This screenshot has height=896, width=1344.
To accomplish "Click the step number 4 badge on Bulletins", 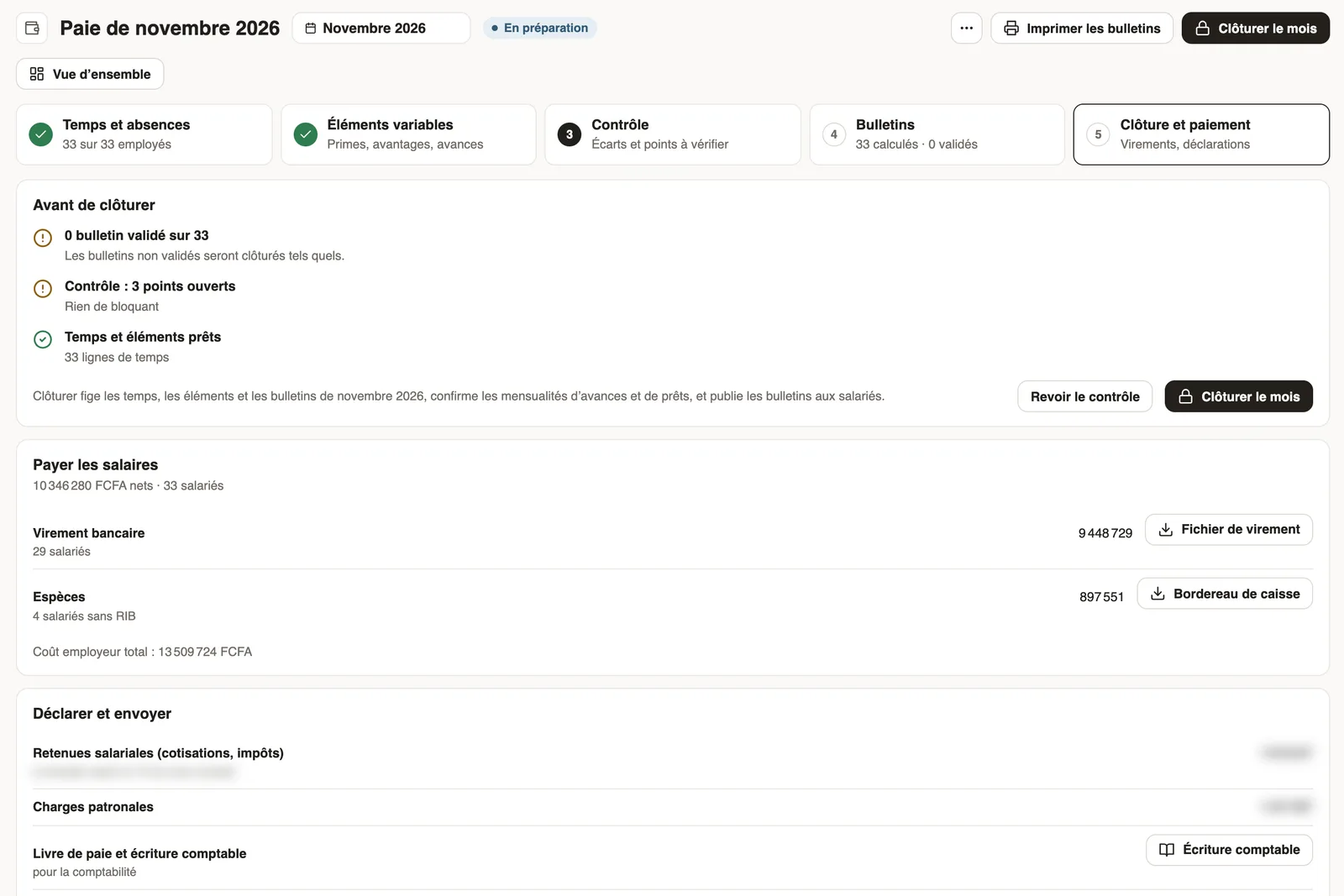I will pos(834,134).
